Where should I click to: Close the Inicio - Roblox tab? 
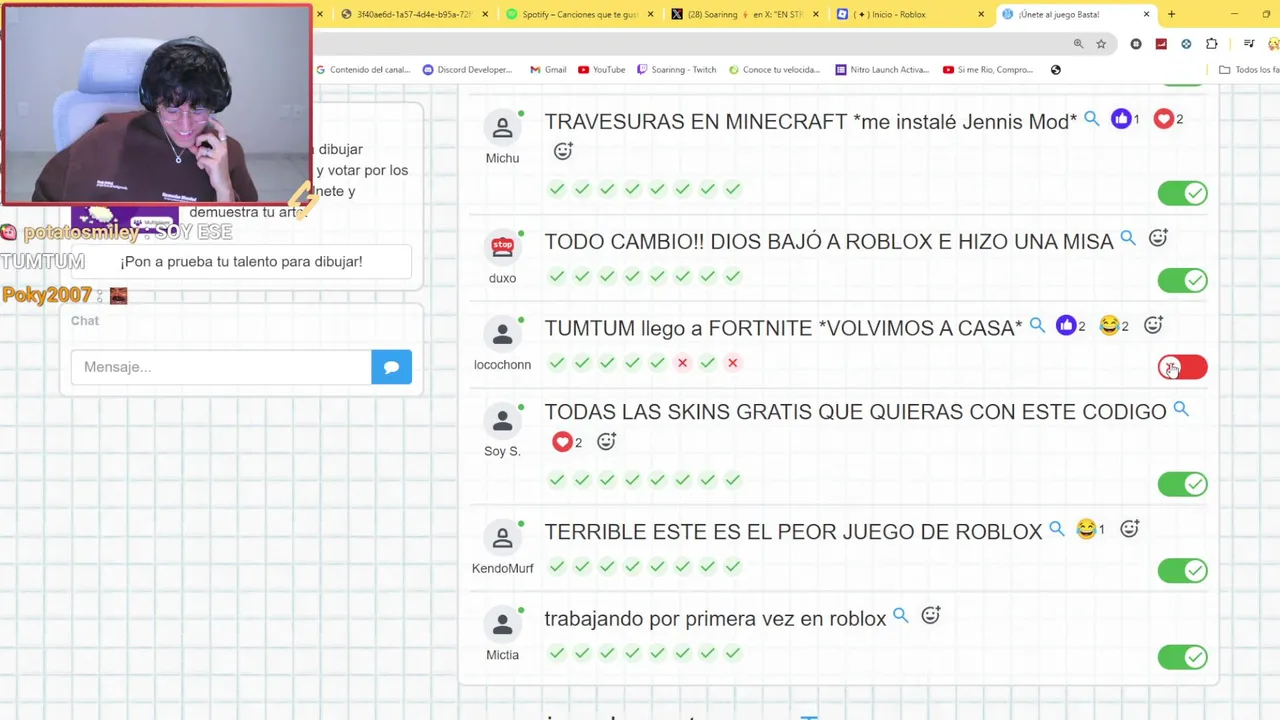click(x=981, y=14)
